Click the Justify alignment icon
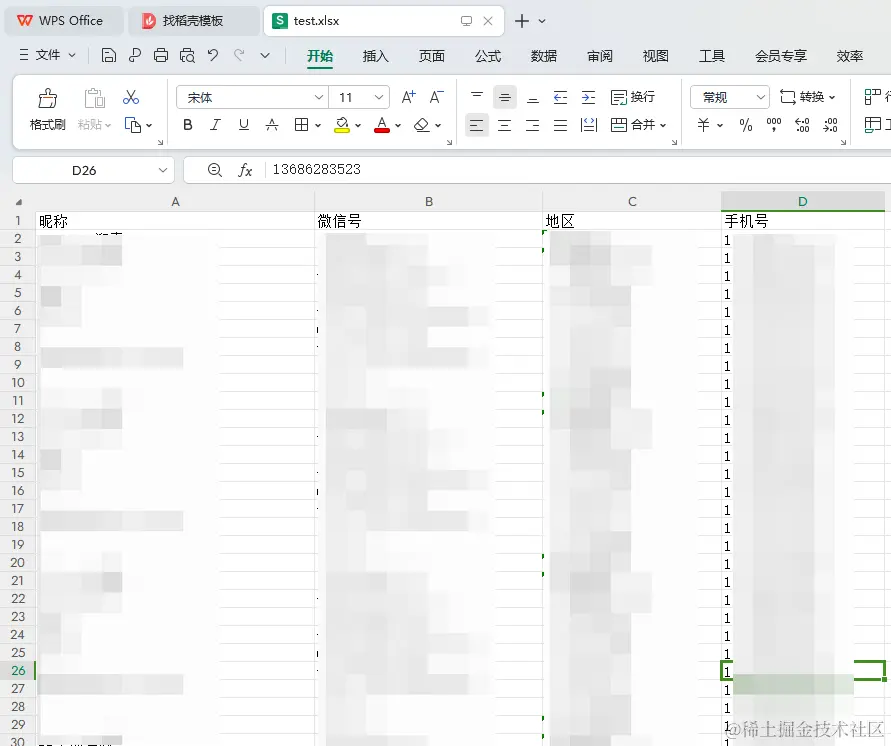891x746 pixels. click(x=560, y=125)
